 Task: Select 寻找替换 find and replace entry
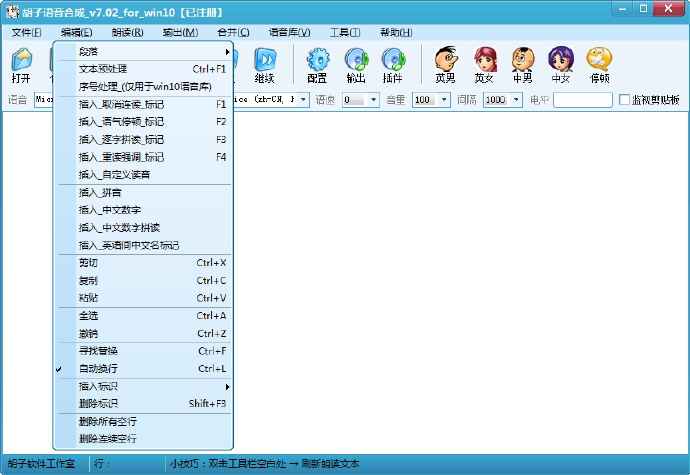click(98, 351)
